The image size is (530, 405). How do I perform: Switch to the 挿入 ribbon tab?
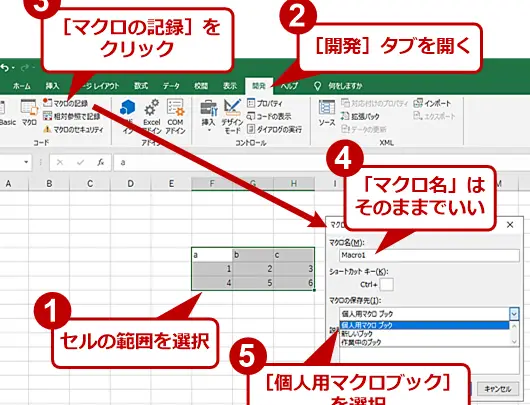pos(52,86)
